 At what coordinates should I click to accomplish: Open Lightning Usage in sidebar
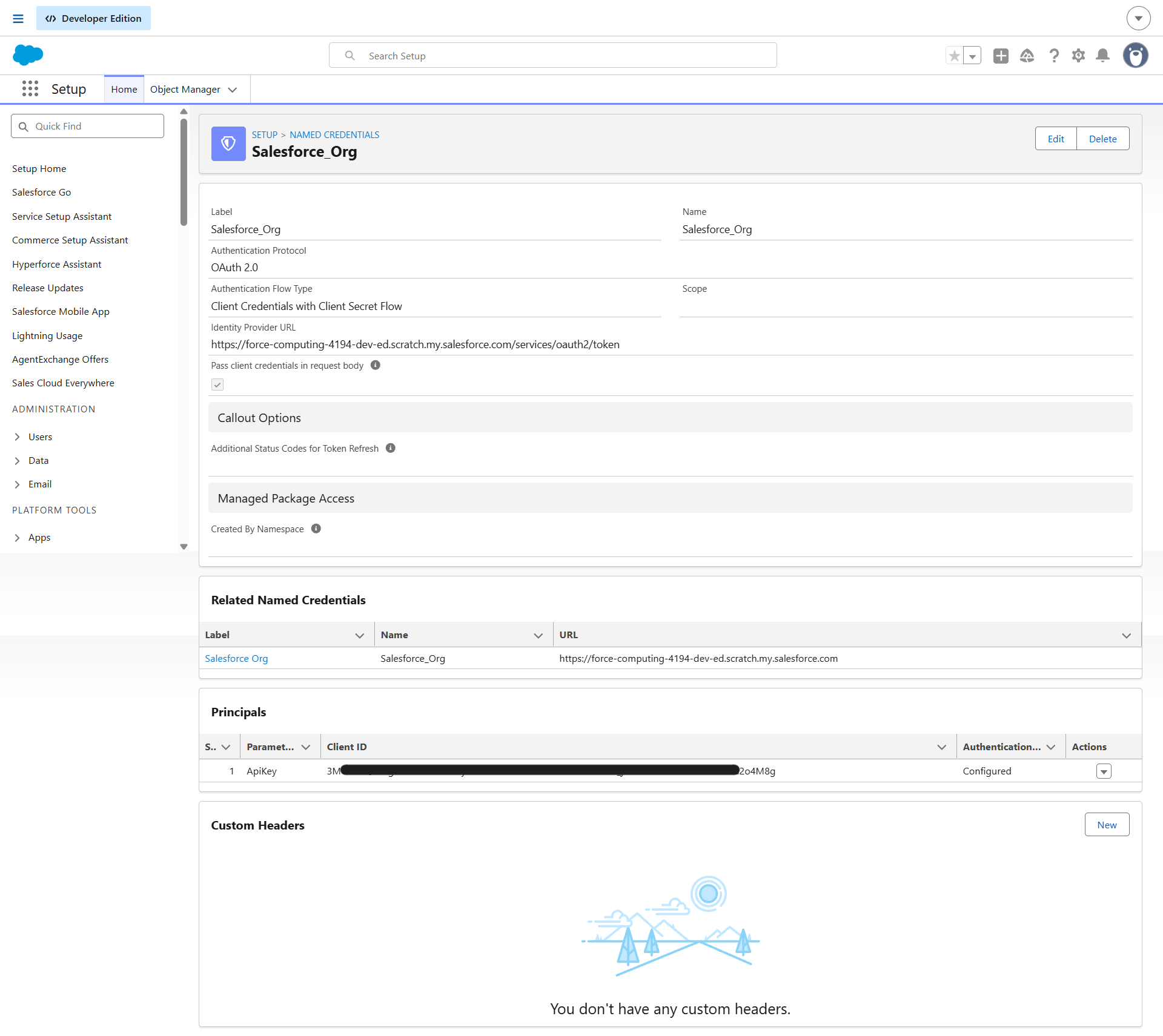[x=47, y=336]
